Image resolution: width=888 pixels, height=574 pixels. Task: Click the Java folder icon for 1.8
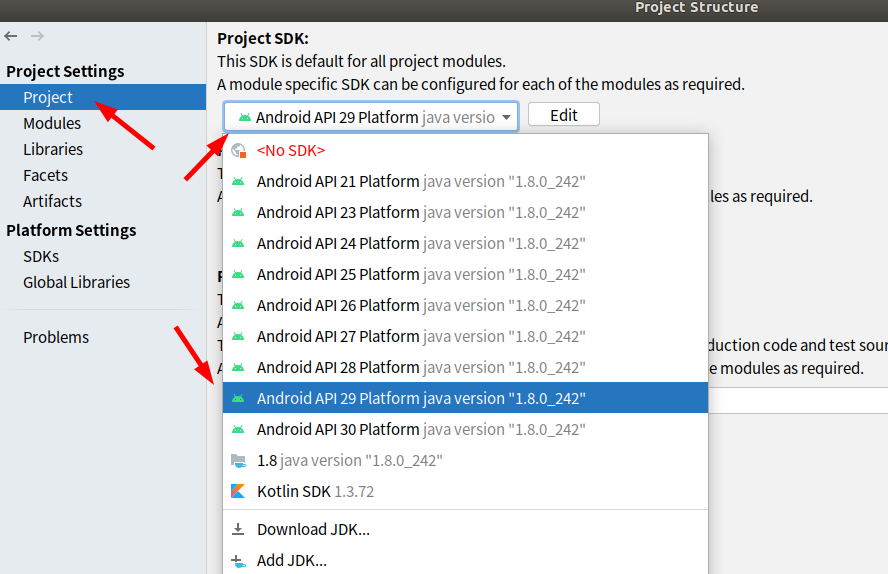pyautogui.click(x=238, y=461)
